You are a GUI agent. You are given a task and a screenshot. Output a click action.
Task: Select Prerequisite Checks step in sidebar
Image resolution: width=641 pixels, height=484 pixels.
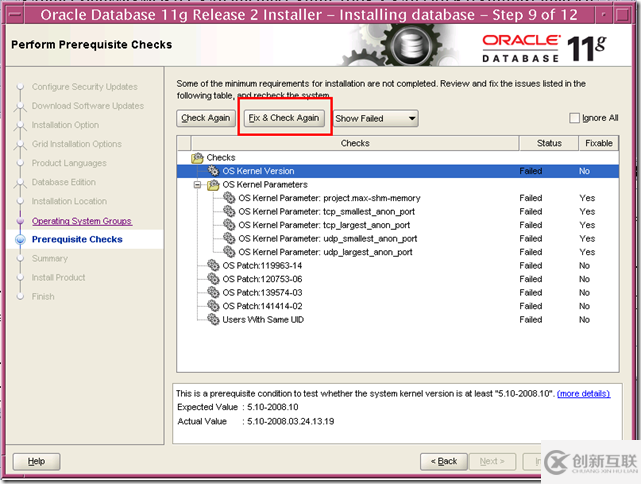click(77, 240)
